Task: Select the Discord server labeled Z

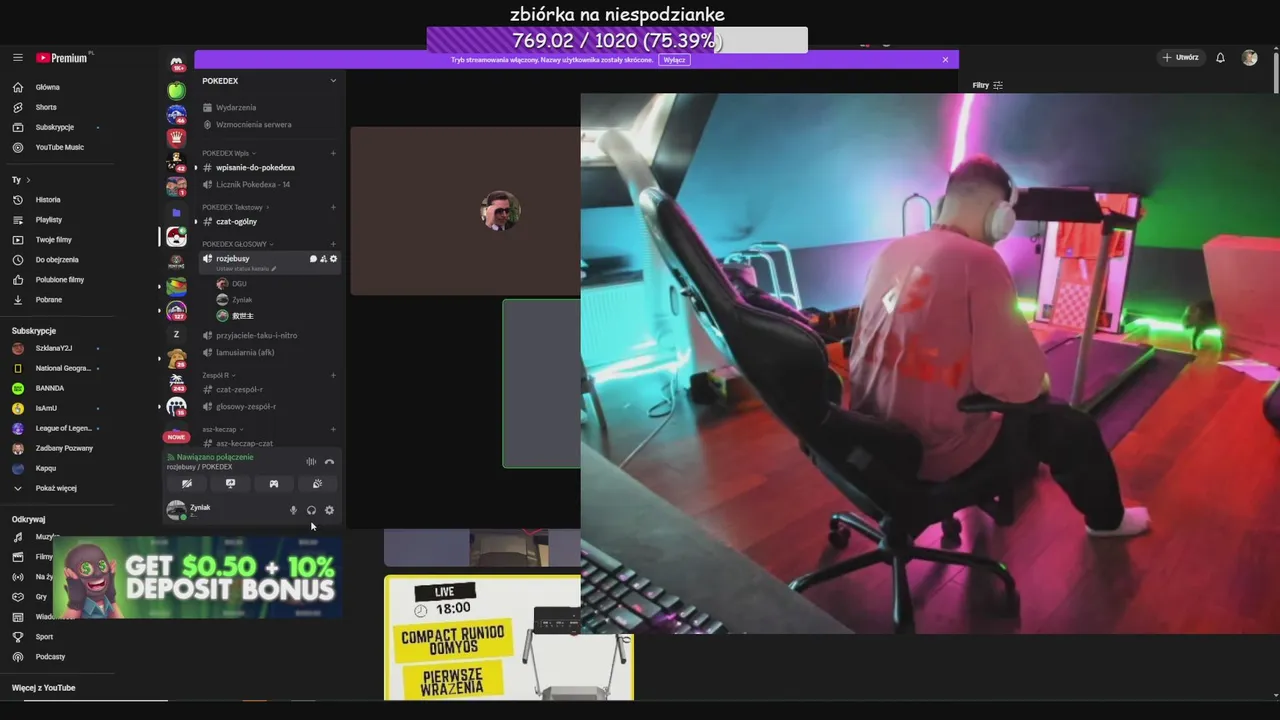Action: [x=176, y=334]
